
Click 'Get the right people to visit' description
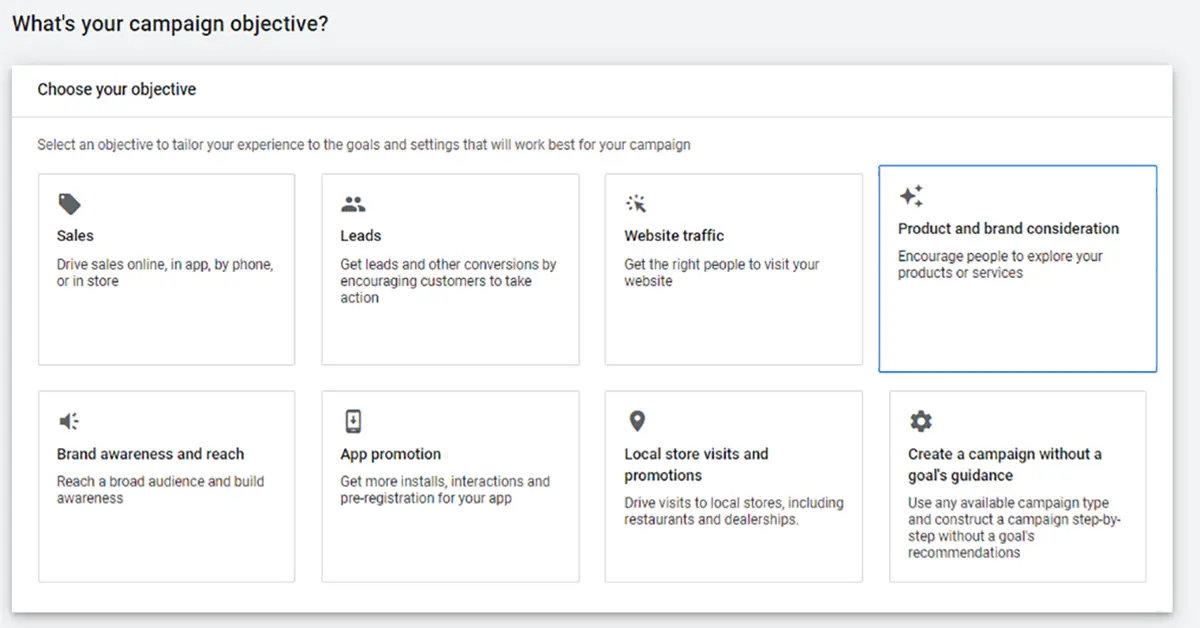[721, 273]
